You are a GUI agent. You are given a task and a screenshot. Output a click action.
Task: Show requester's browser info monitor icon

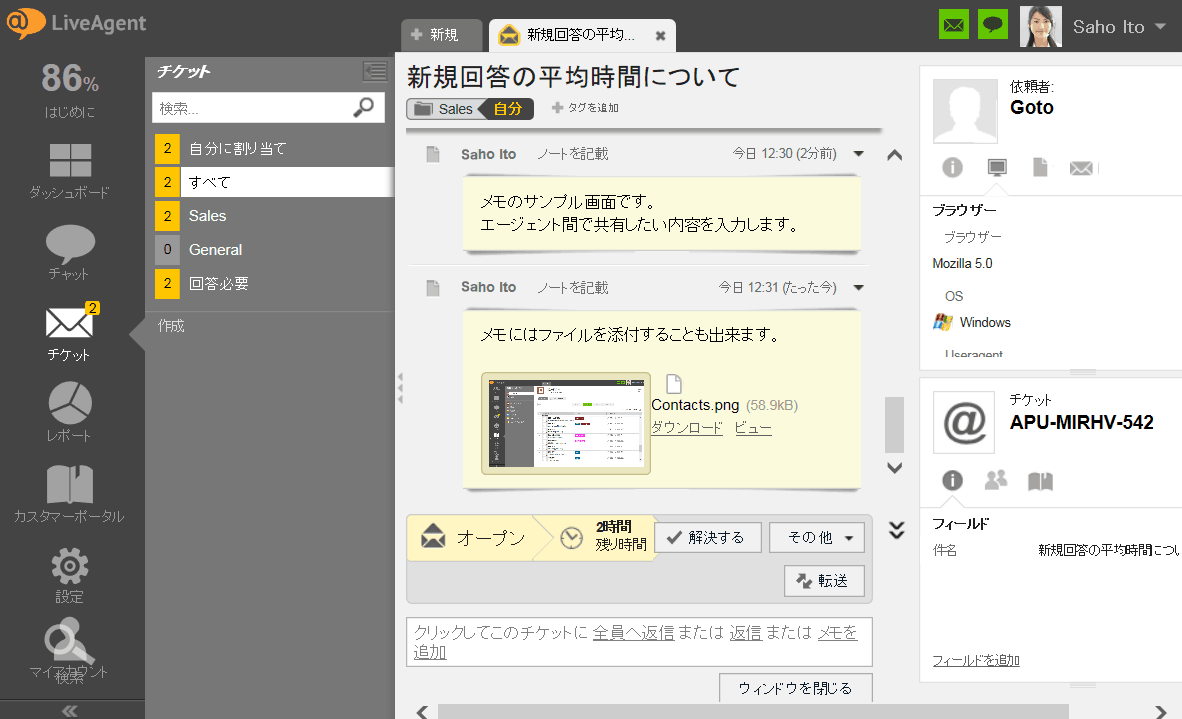click(996, 168)
